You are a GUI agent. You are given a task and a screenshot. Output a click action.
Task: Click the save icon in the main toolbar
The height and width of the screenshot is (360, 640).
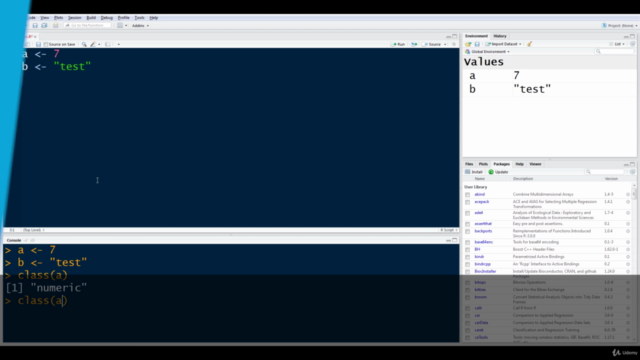35,25
